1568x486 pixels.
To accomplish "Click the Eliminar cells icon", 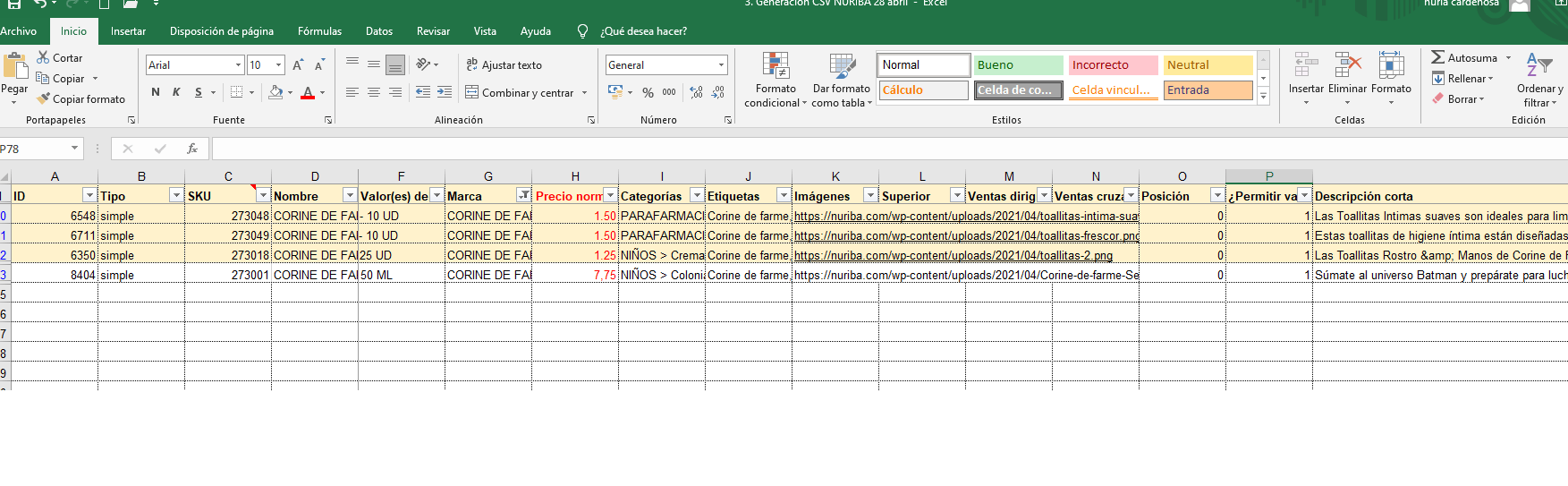I will (x=1347, y=65).
